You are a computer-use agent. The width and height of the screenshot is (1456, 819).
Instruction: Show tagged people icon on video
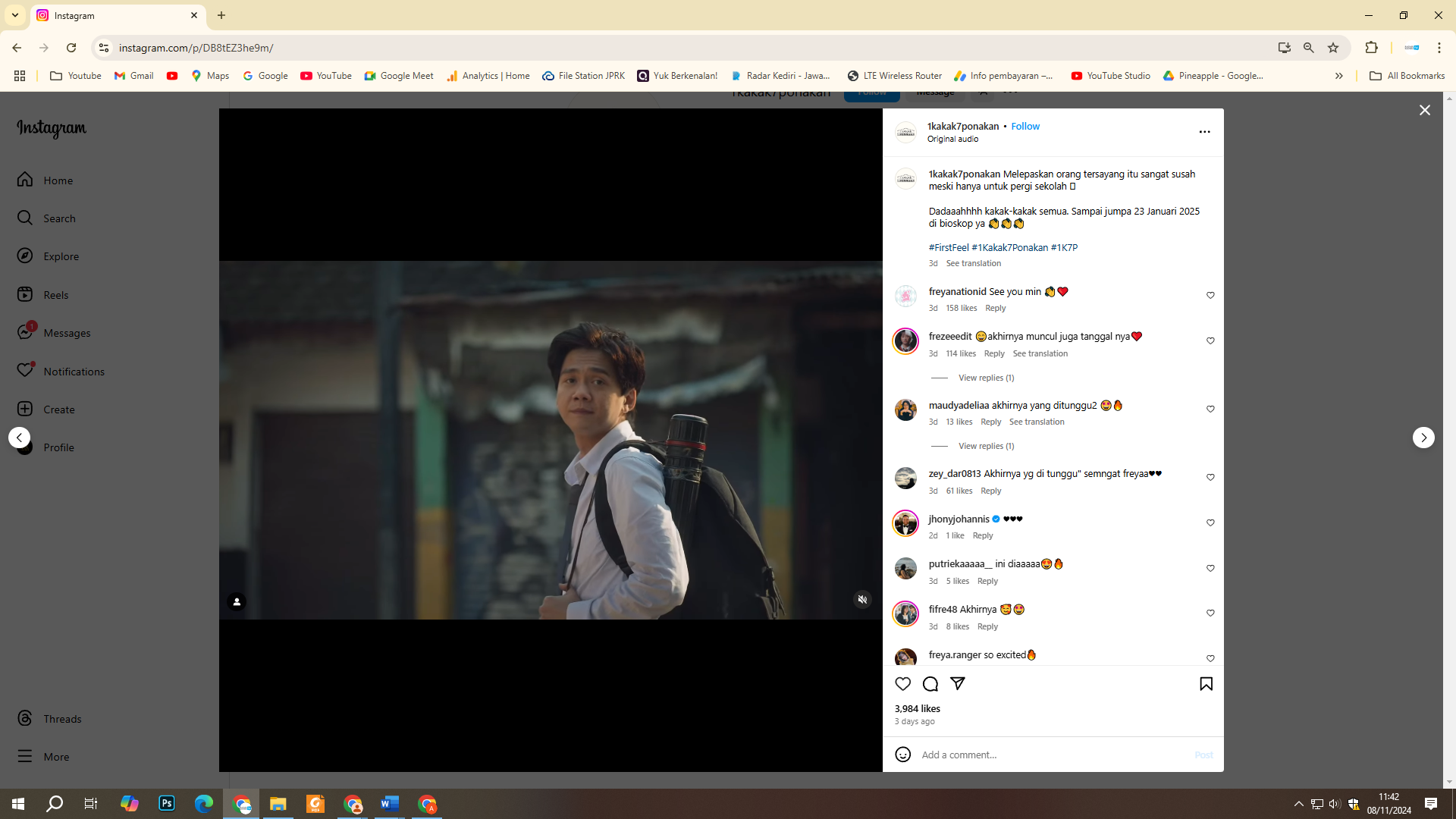(x=237, y=602)
